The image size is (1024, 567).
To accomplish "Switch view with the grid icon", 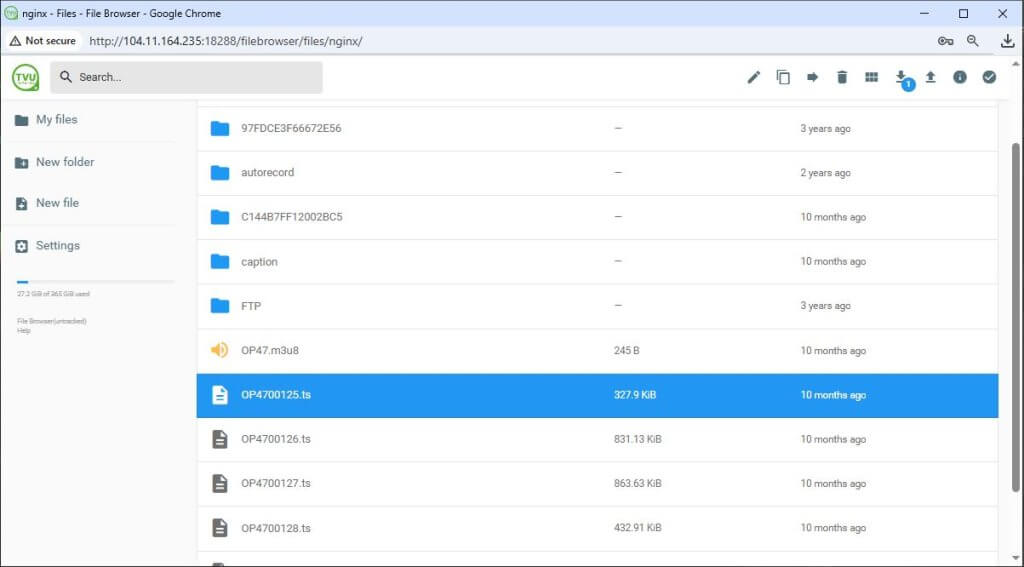I will pos(871,77).
